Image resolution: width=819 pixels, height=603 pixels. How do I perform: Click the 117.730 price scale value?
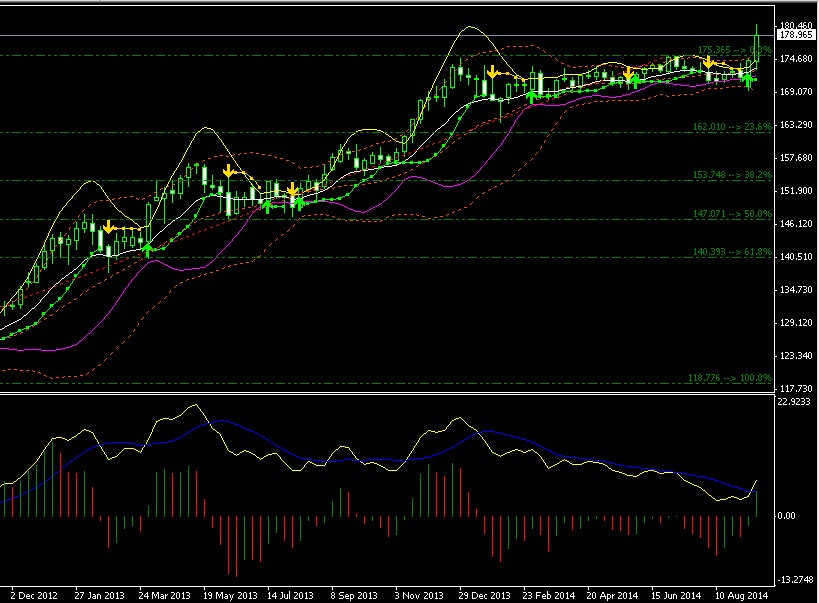coord(796,388)
